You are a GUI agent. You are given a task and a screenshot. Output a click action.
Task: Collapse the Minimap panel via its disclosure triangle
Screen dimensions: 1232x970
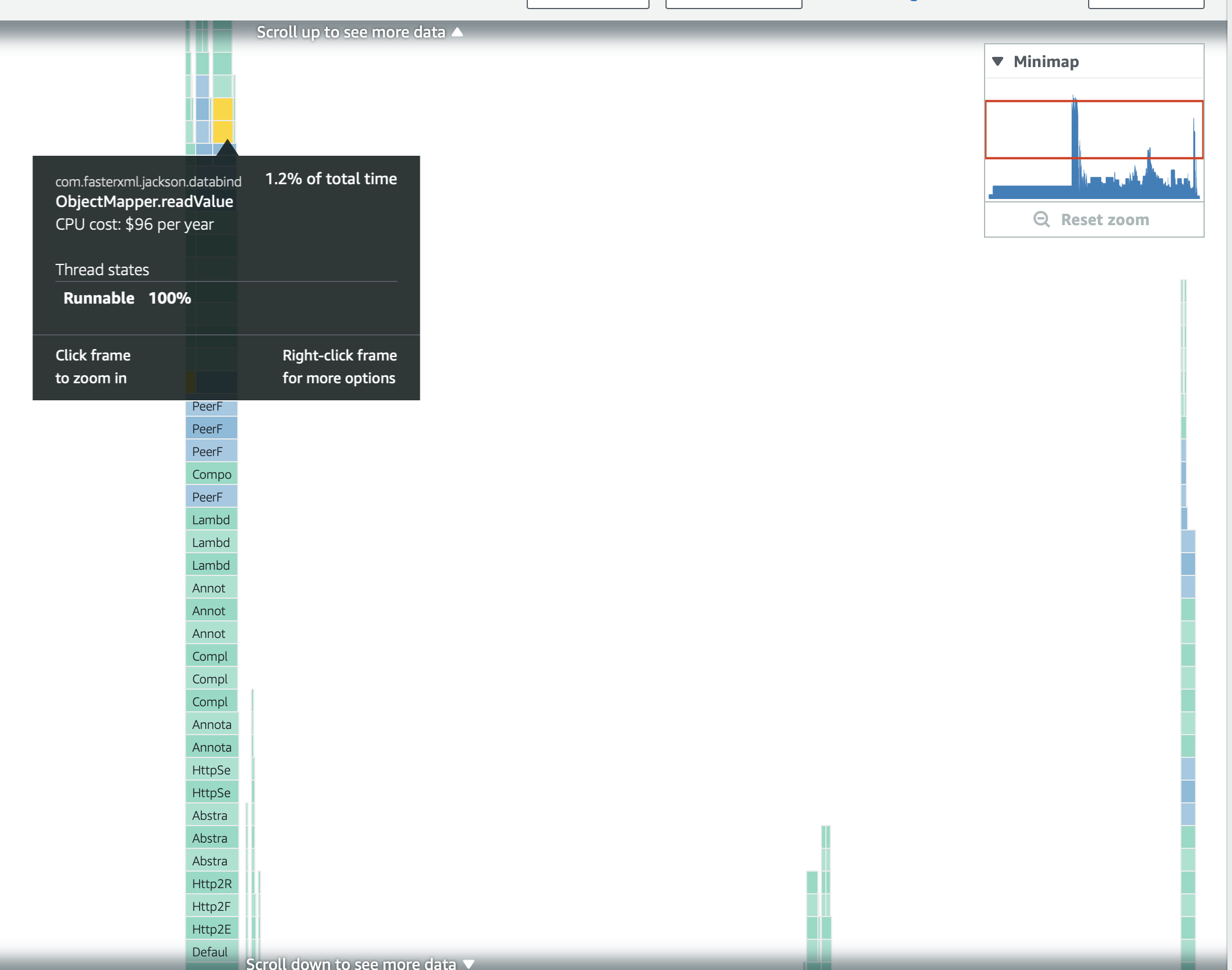(998, 61)
